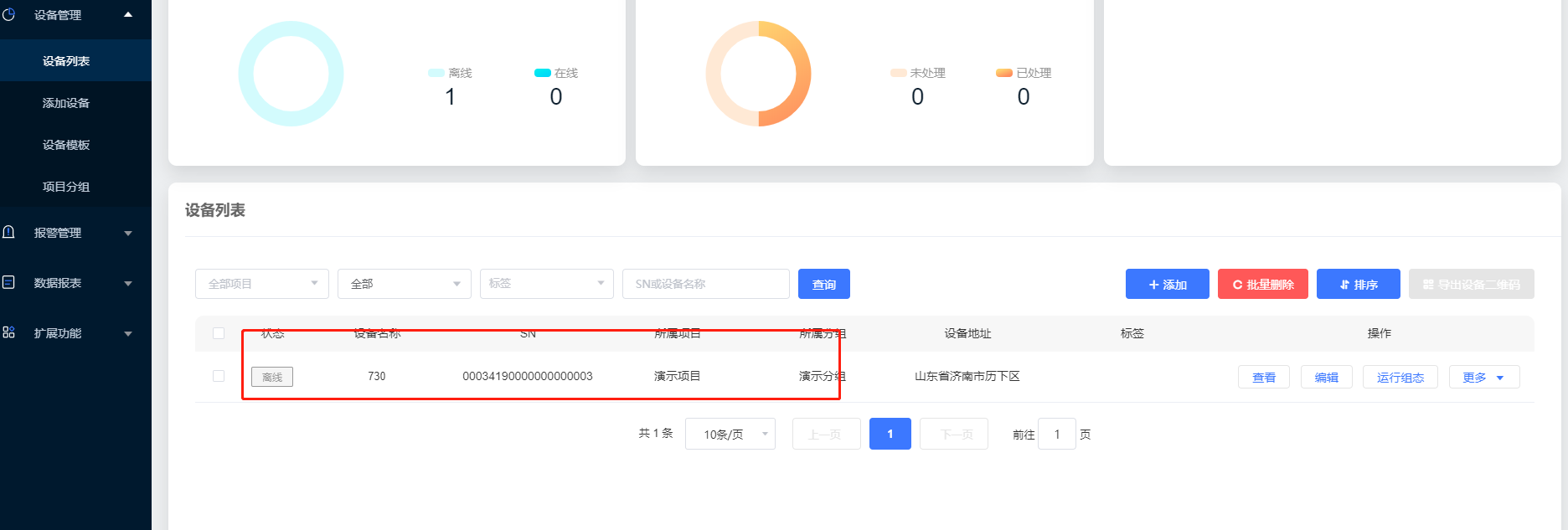Open the 10条/页 page size selector
1568x530 pixels.
coord(730,434)
